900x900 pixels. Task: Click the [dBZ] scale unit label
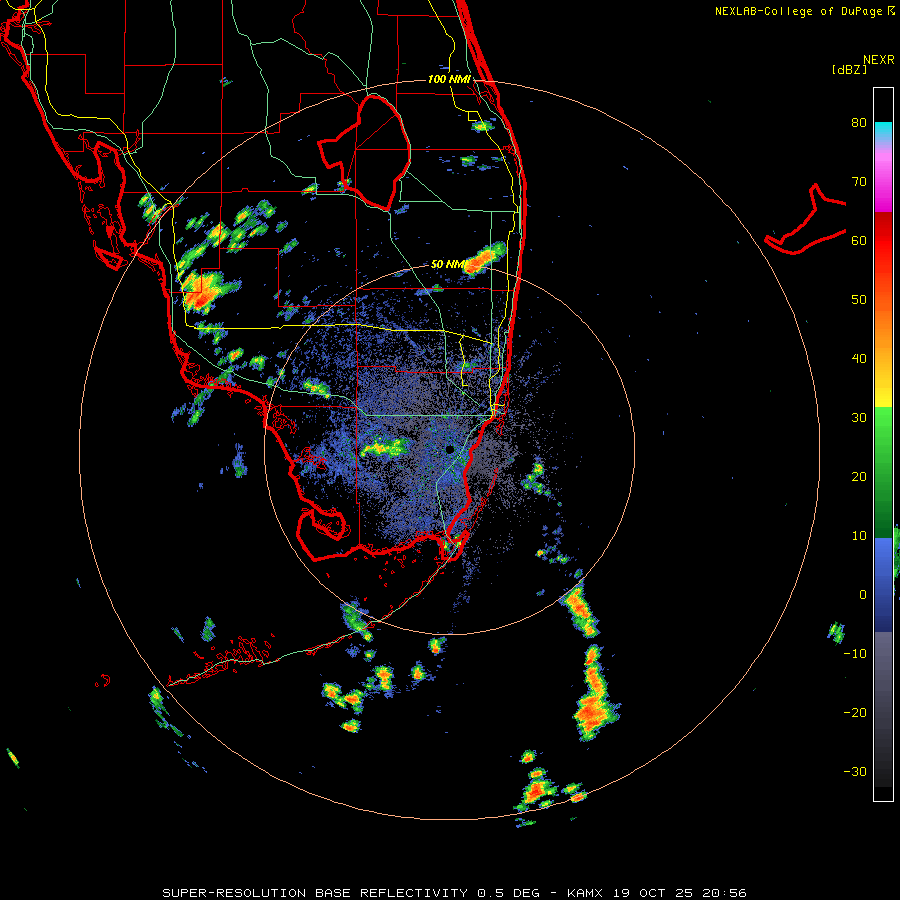[x=849, y=69]
